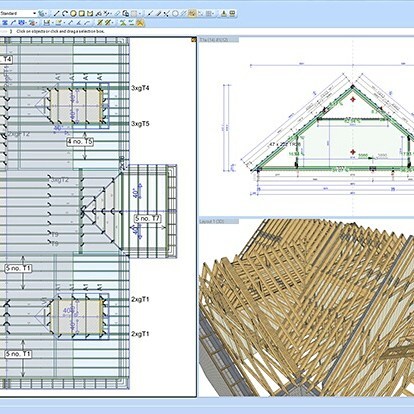Image resolution: width=414 pixels, height=414 pixels.
Task: Toggle the highlighted snap button in toolbar
Action: point(192,14)
